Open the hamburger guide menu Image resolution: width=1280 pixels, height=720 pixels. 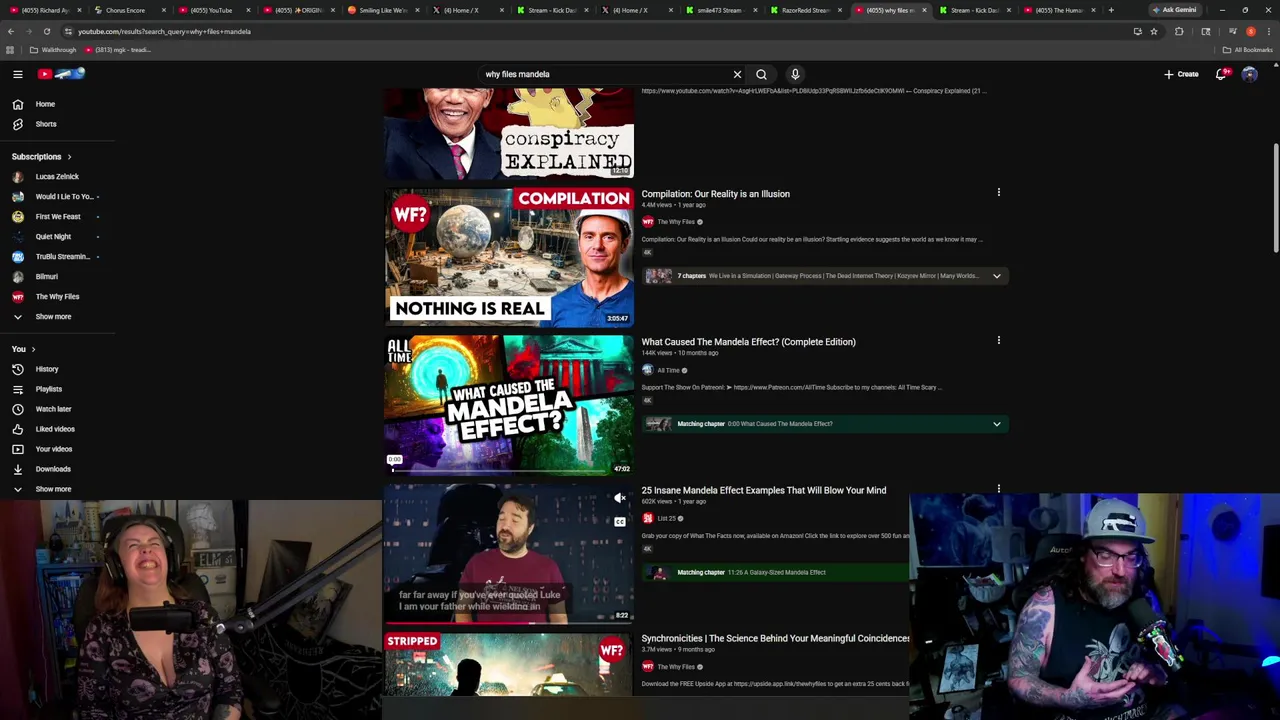[x=18, y=74]
